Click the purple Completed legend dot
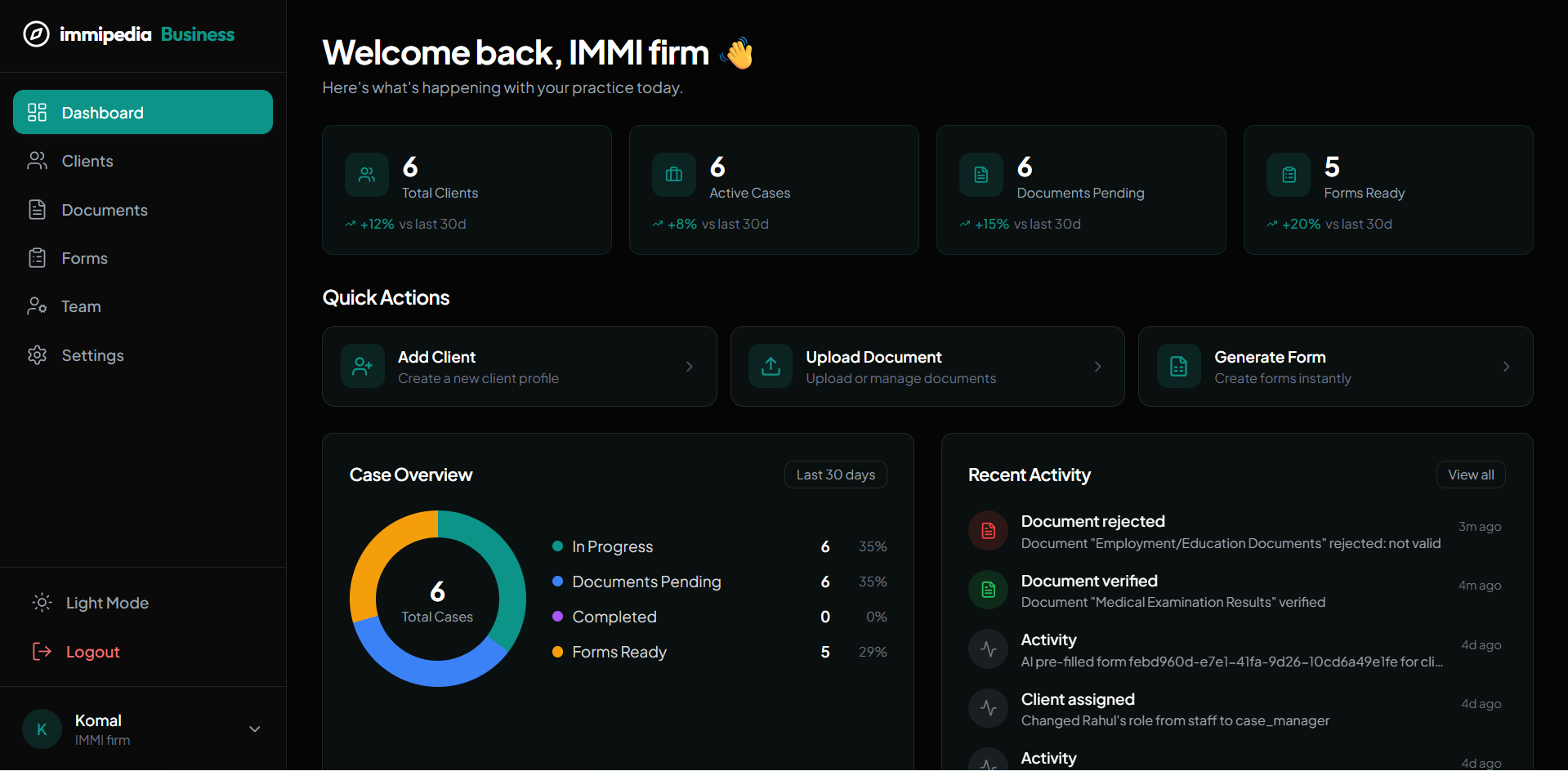 tap(557, 617)
